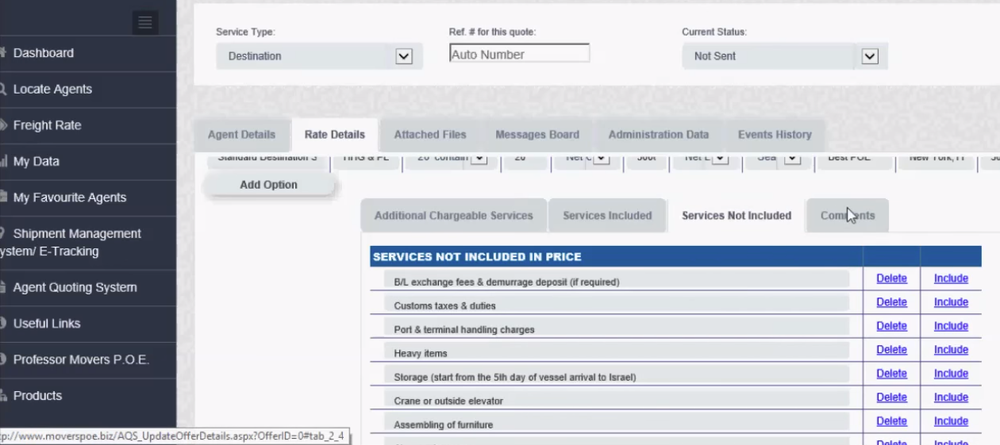Delete B/L exchange fees row
1000x445 pixels.
(892, 278)
